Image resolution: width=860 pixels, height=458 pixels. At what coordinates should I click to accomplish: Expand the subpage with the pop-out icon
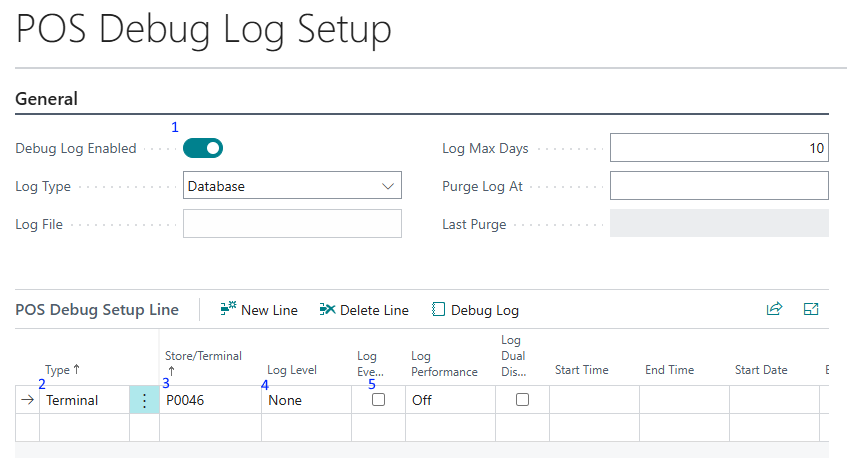pos(811,310)
